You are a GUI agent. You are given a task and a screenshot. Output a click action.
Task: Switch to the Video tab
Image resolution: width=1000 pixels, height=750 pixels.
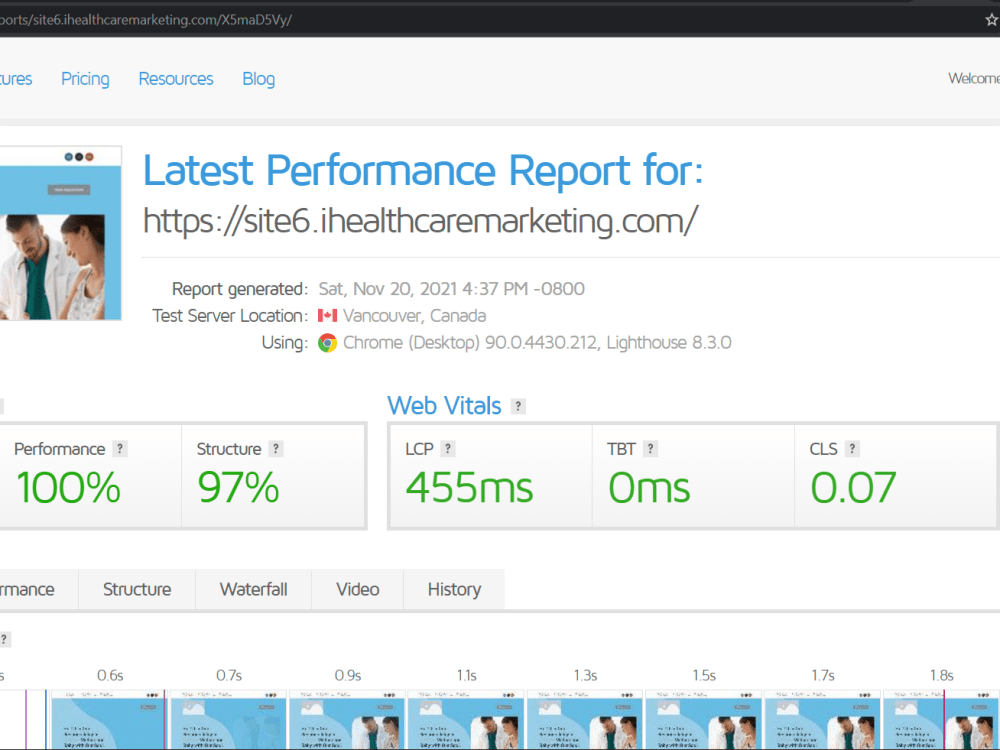pos(358,589)
